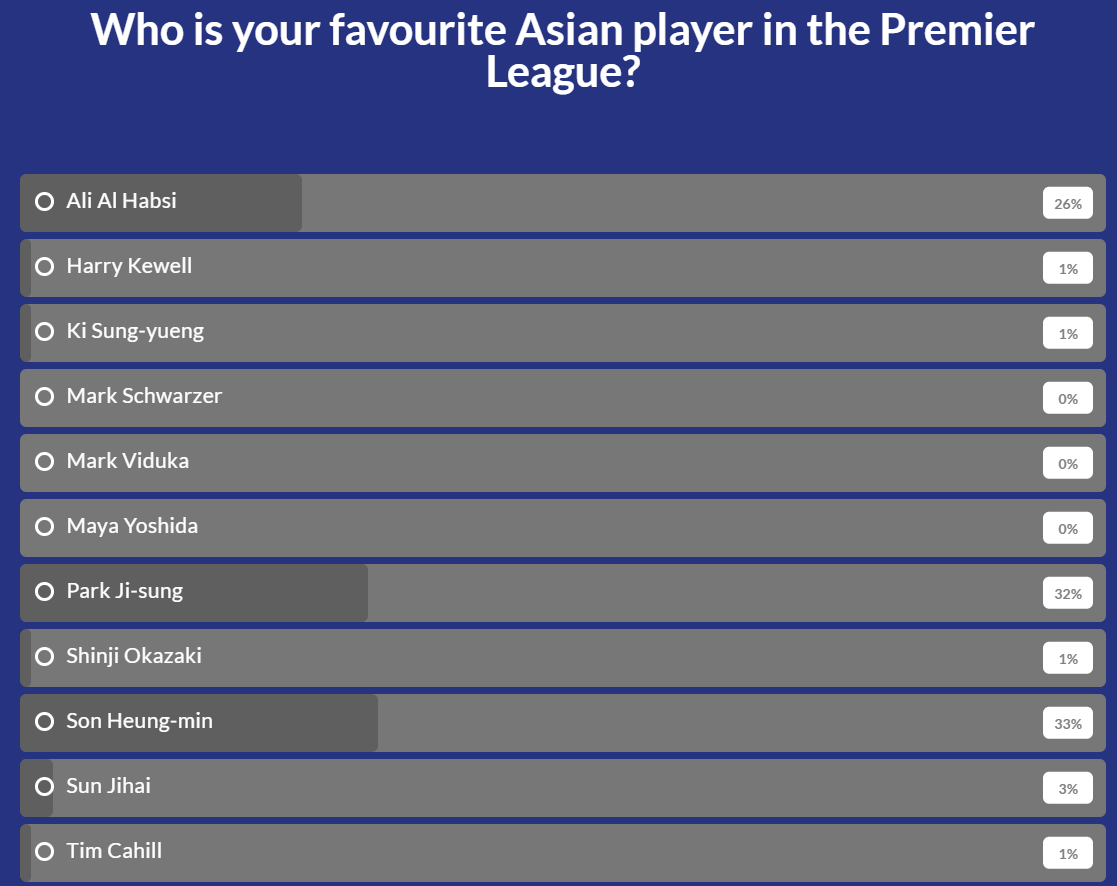Click the Son Heung-min name label
Screen dimensions: 1117x886
click(x=140, y=721)
